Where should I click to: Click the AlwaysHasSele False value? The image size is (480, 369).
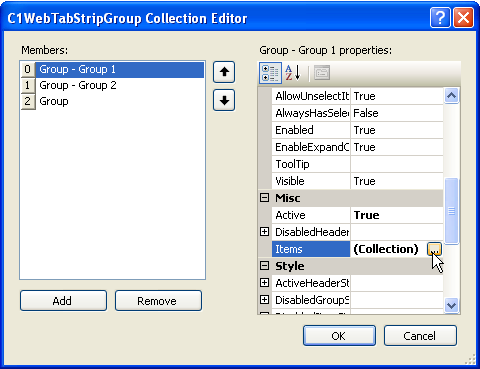tap(397, 113)
